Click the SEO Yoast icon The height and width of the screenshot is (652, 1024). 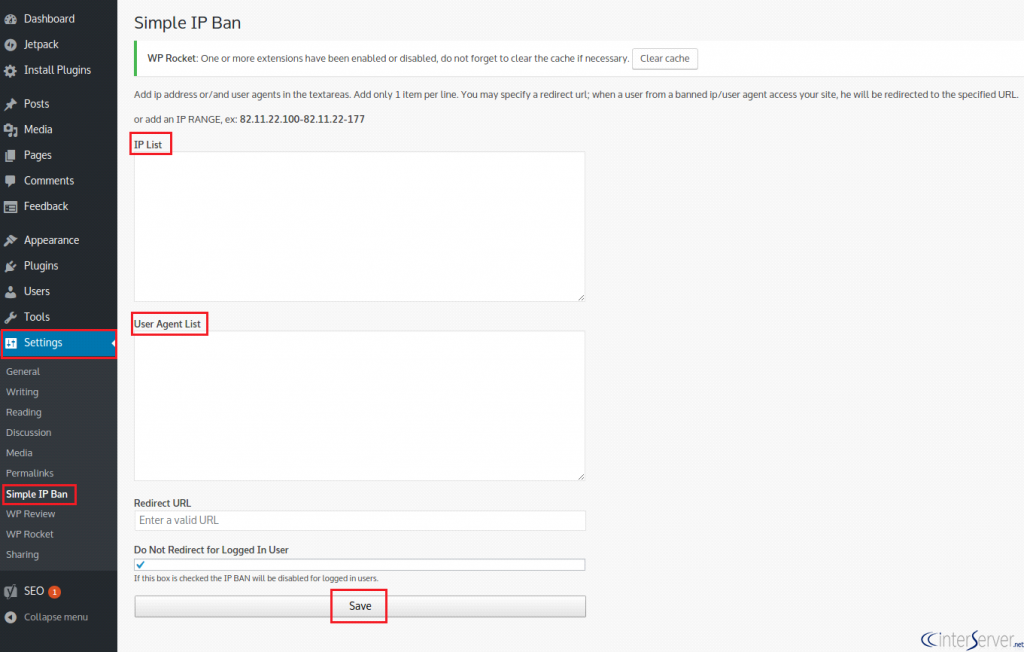pyautogui.click(x=10, y=591)
